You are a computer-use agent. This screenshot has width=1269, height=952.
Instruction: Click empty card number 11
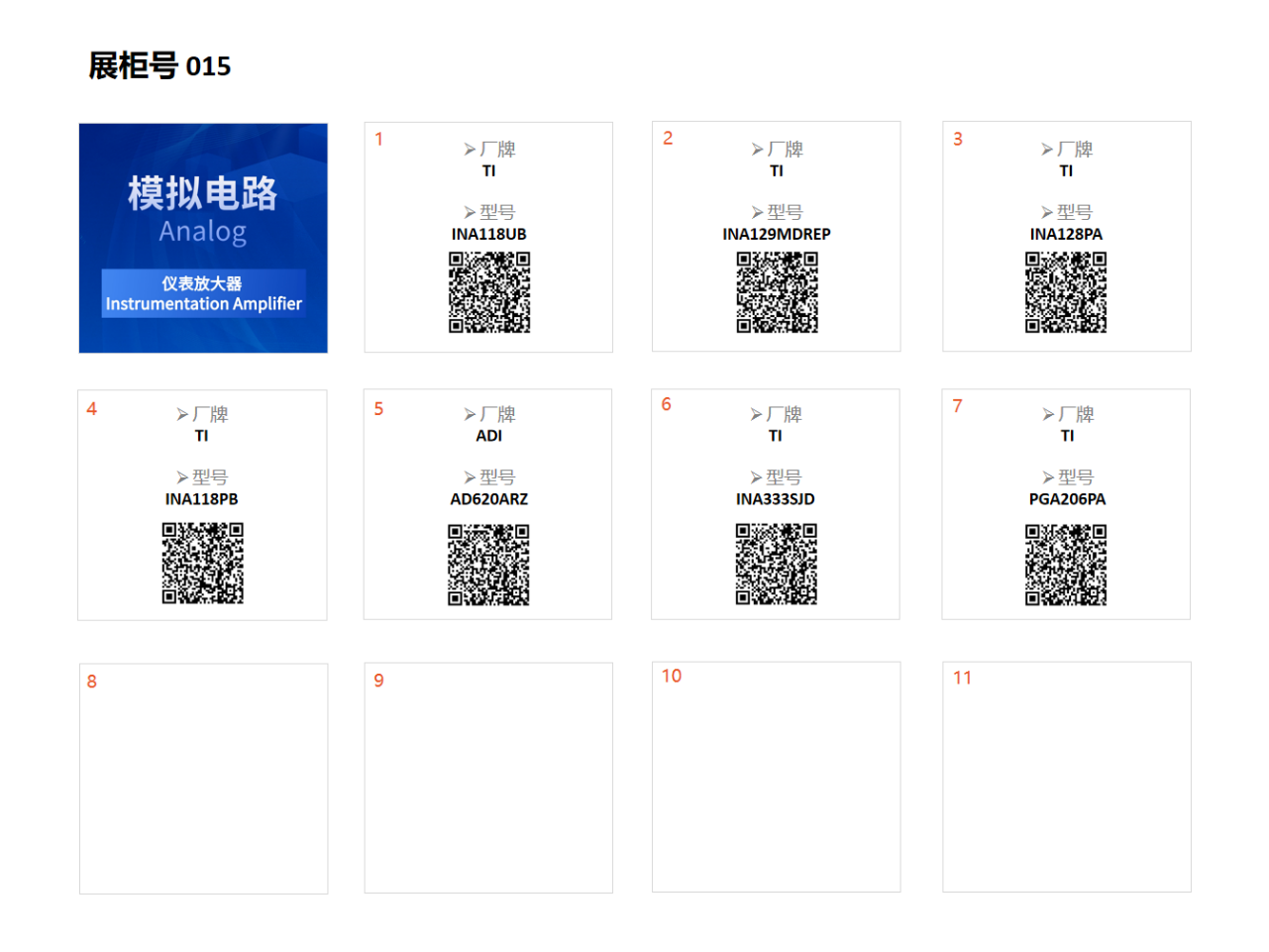click(1067, 777)
